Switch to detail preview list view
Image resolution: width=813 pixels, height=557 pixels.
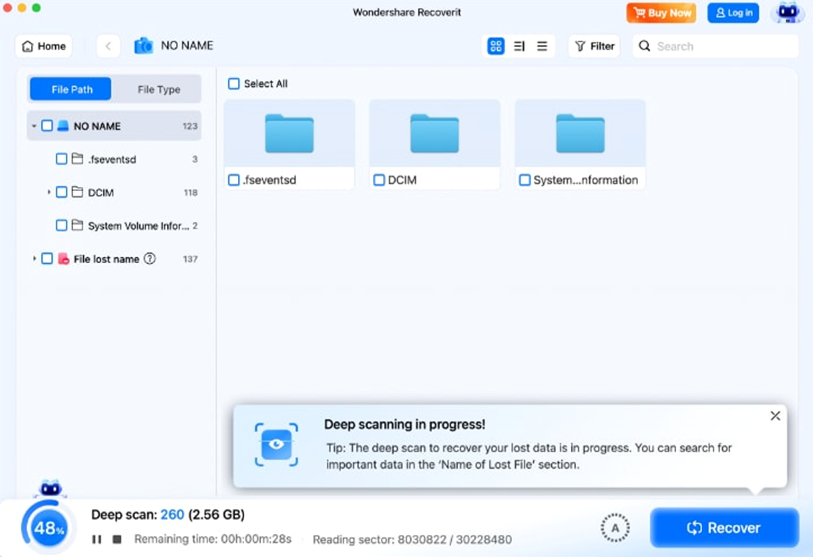coord(519,46)
